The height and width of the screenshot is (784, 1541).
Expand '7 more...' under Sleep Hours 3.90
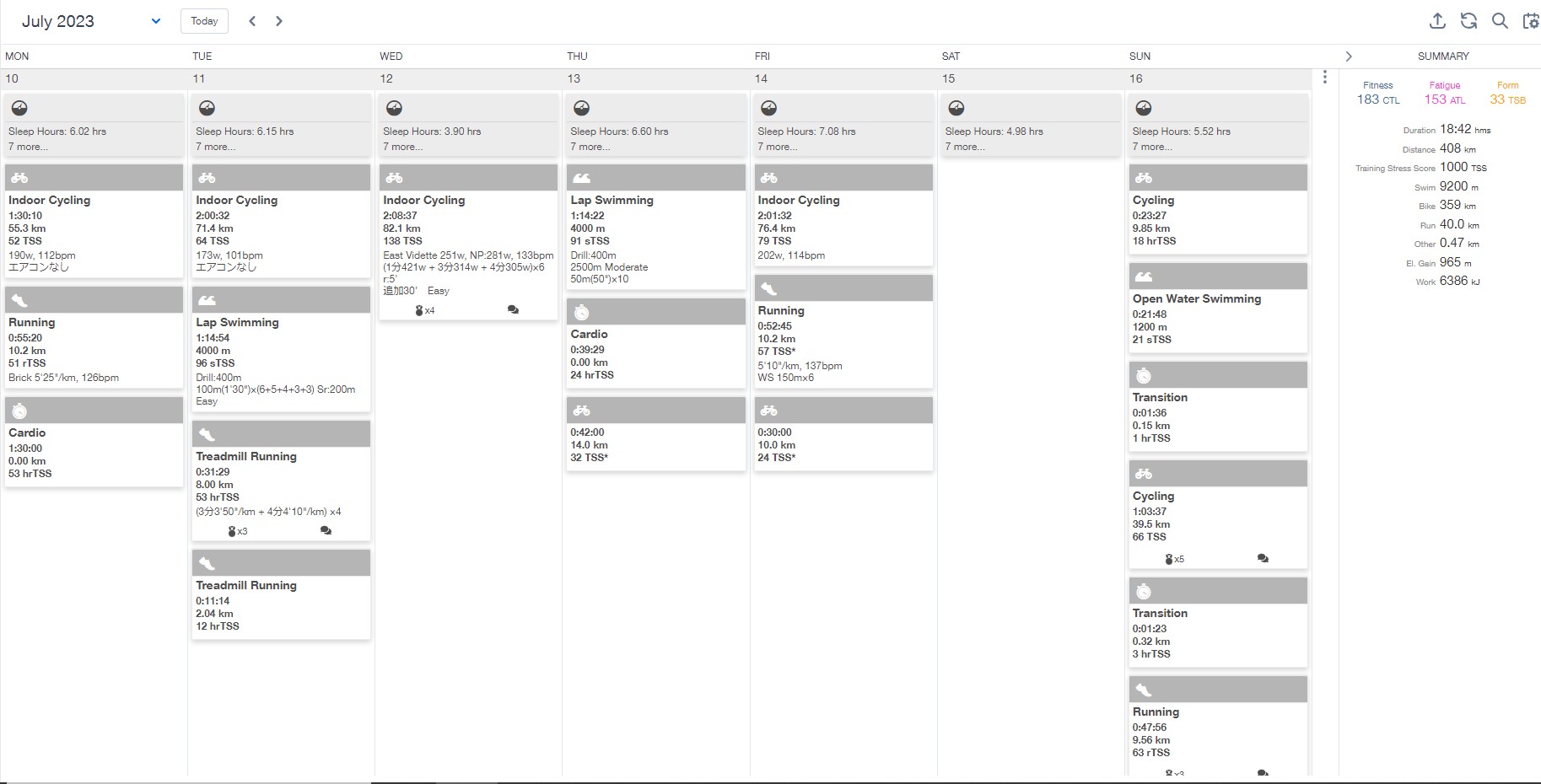pos(402,147)
